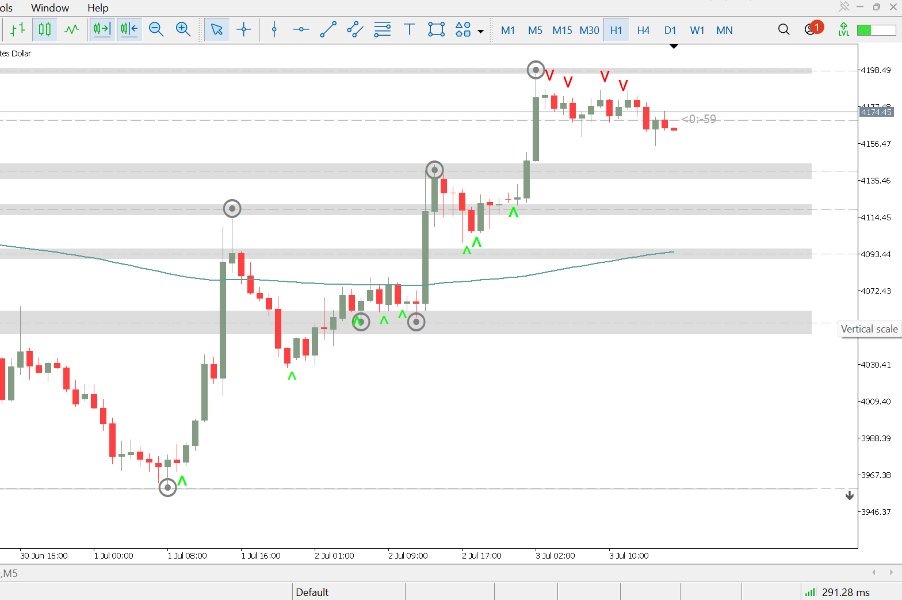The width and height of the screenshot is (902, 600).
Task: Click the down arrow on price scale
Action: (x=850, y=495)
